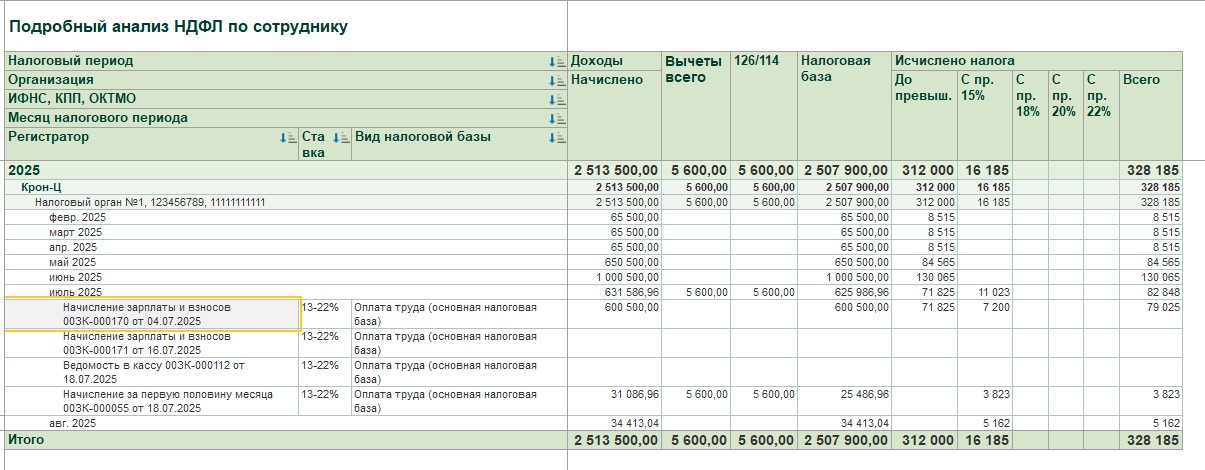Click sort icon in ИФНС, КПП, ОКТМО header
1205x470 pixels.
pos(557,100)
